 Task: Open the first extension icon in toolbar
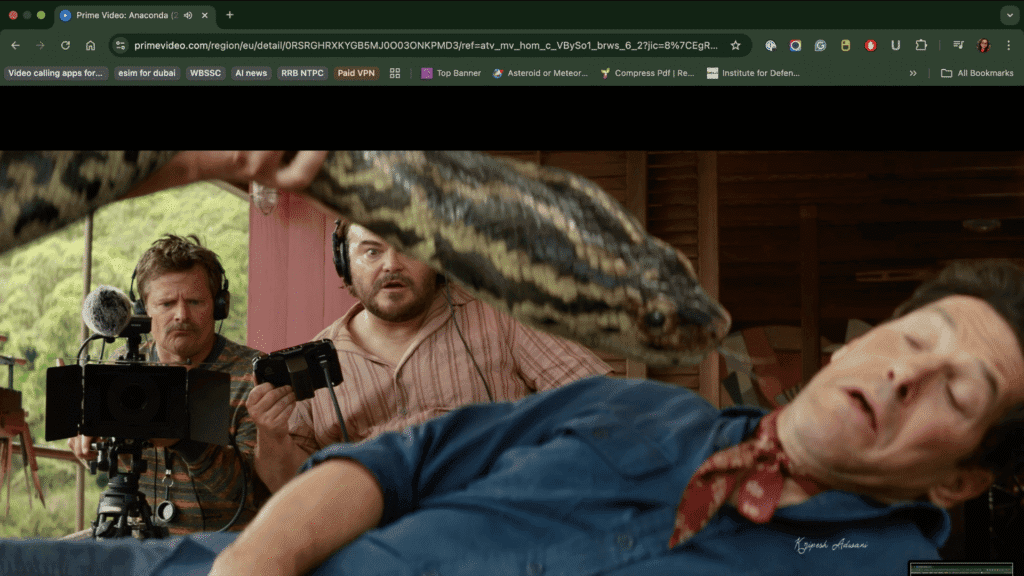[771, 45]
